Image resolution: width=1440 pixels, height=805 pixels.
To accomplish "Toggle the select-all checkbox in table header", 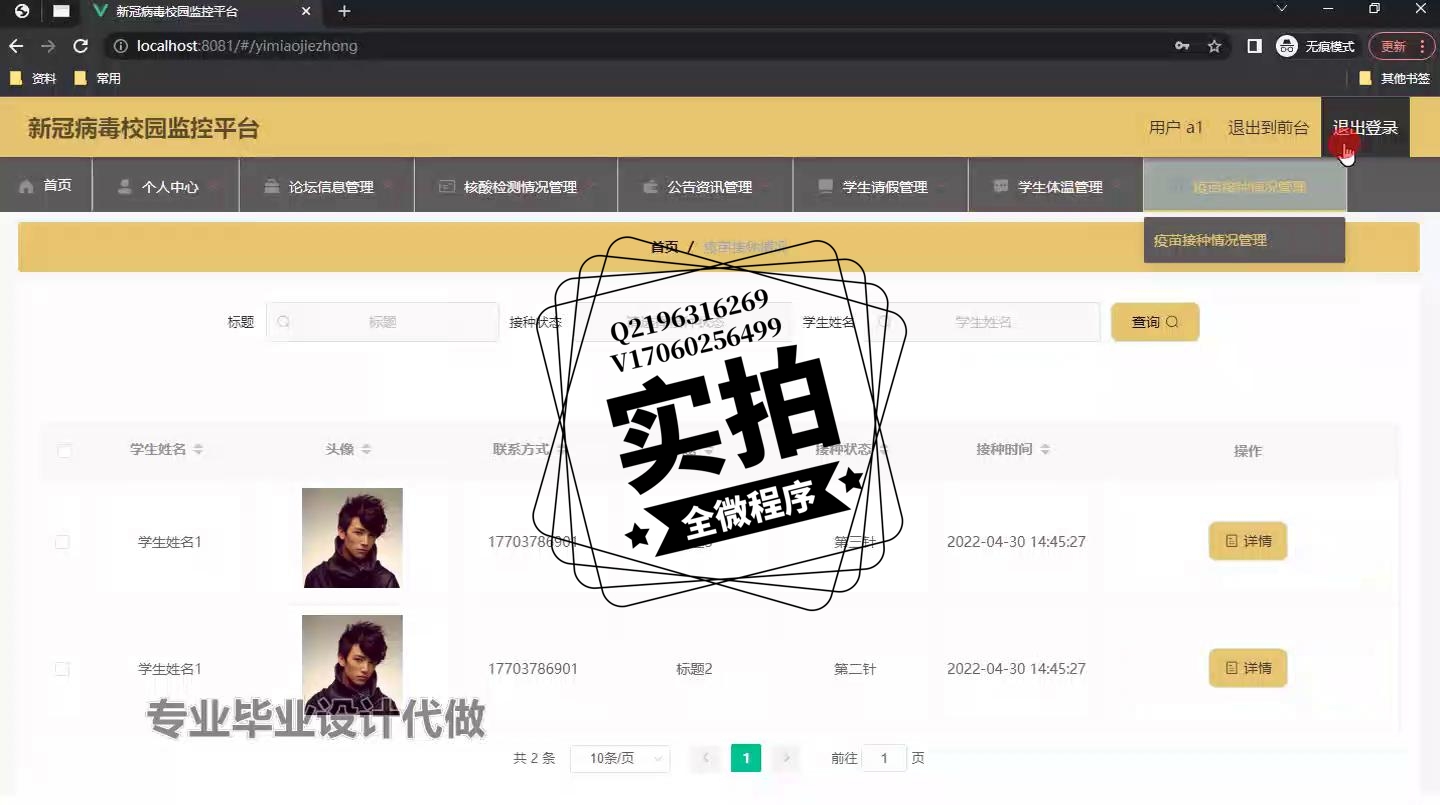I will pyautogui.click(x=64, y=451).
